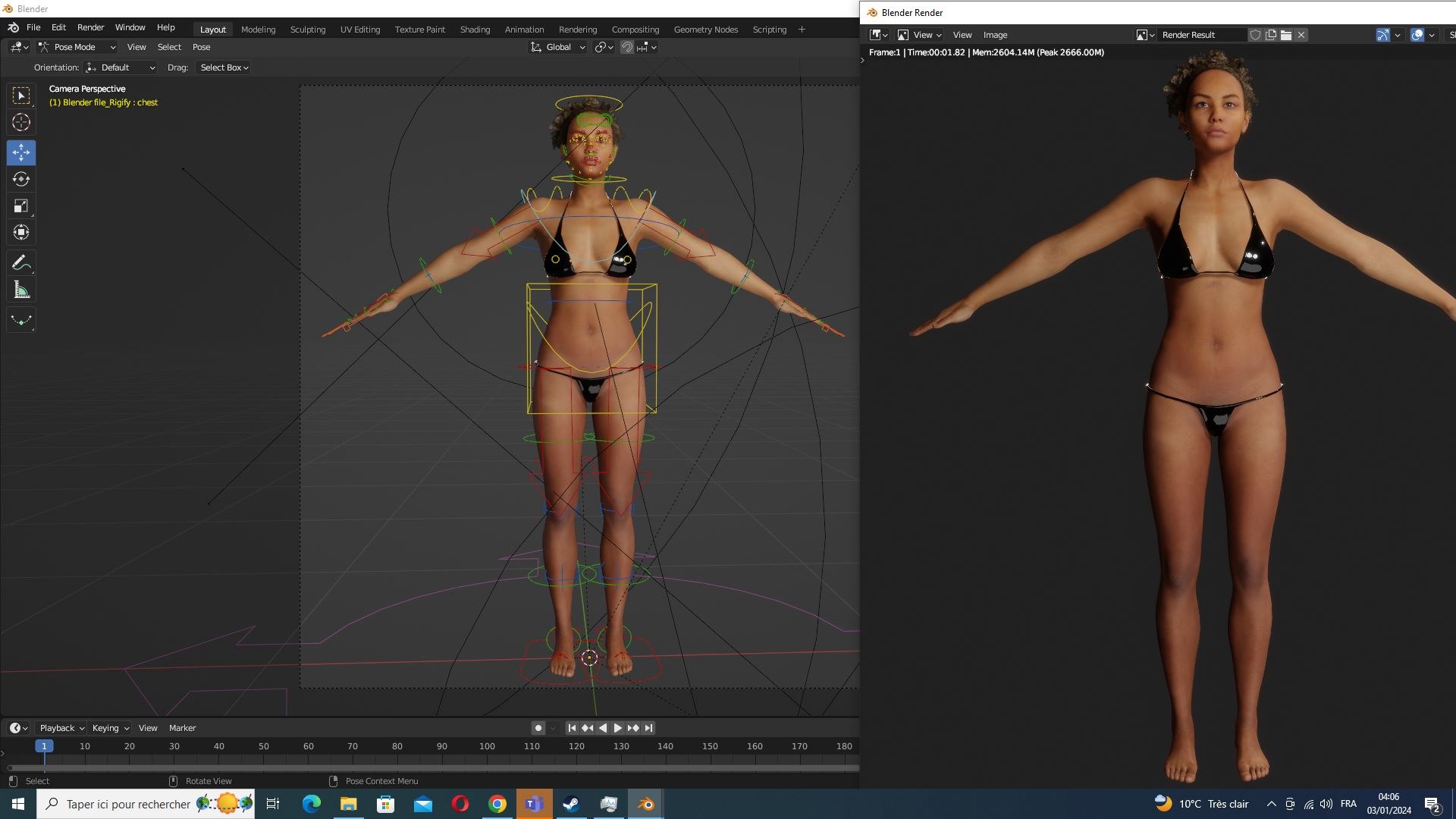Open the pivot point dropdown
This screenshot has height=819, width=1456.
(604, 47)
